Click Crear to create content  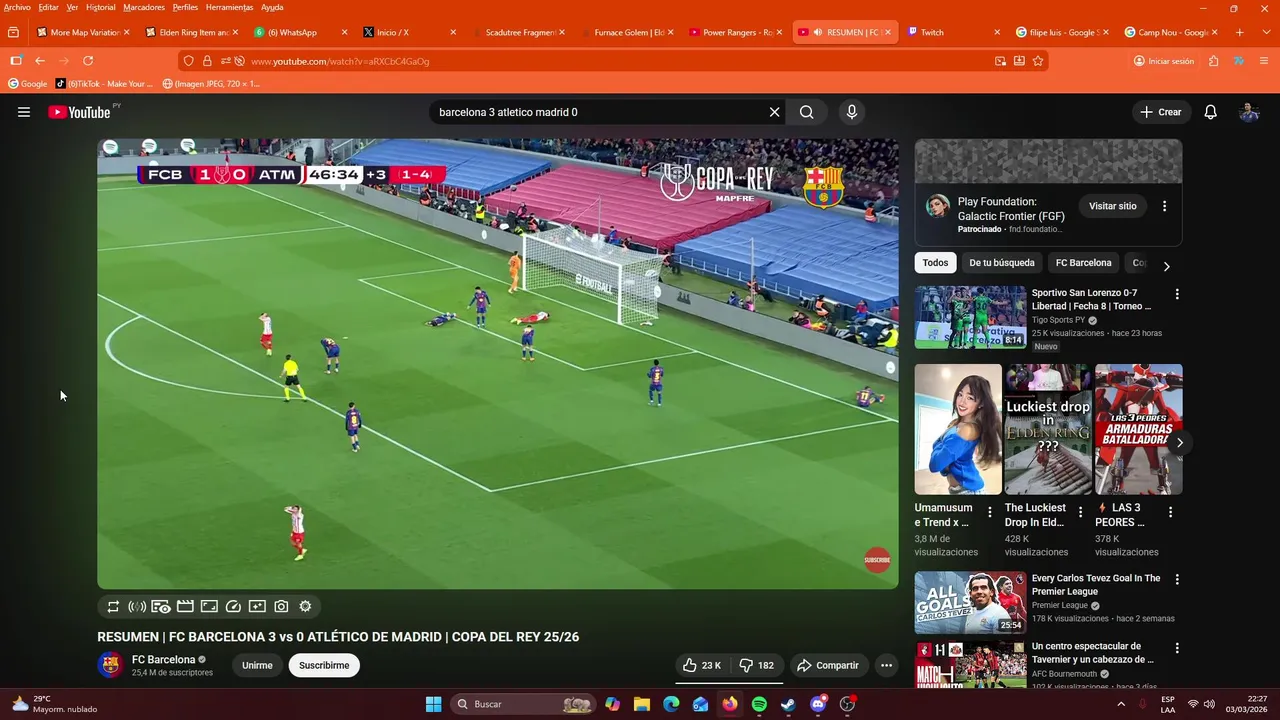tap(1161, 112)
